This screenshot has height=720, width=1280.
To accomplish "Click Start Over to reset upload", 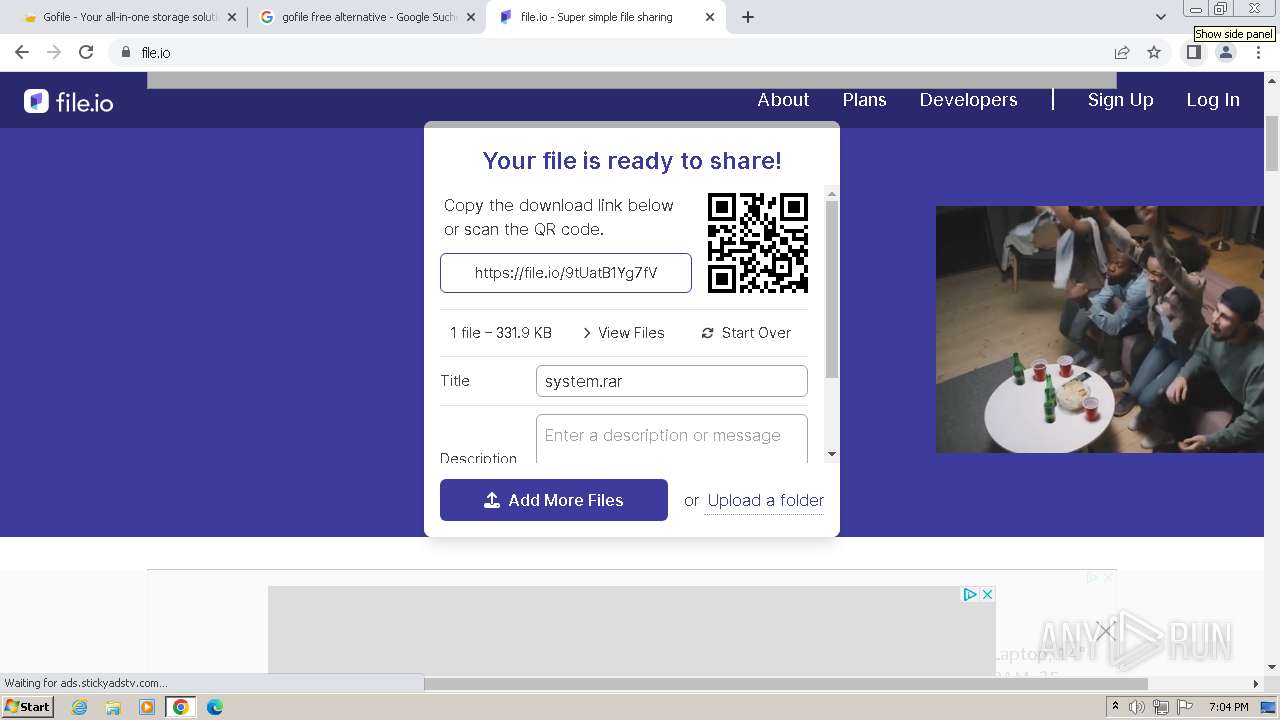I will pos(746,333).
